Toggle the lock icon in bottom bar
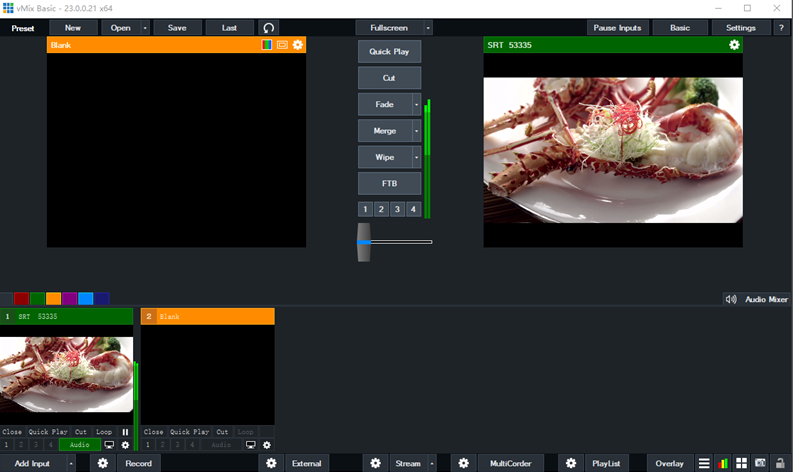The image size is (793, 472). pyautogui.click(x=780, y=463)
